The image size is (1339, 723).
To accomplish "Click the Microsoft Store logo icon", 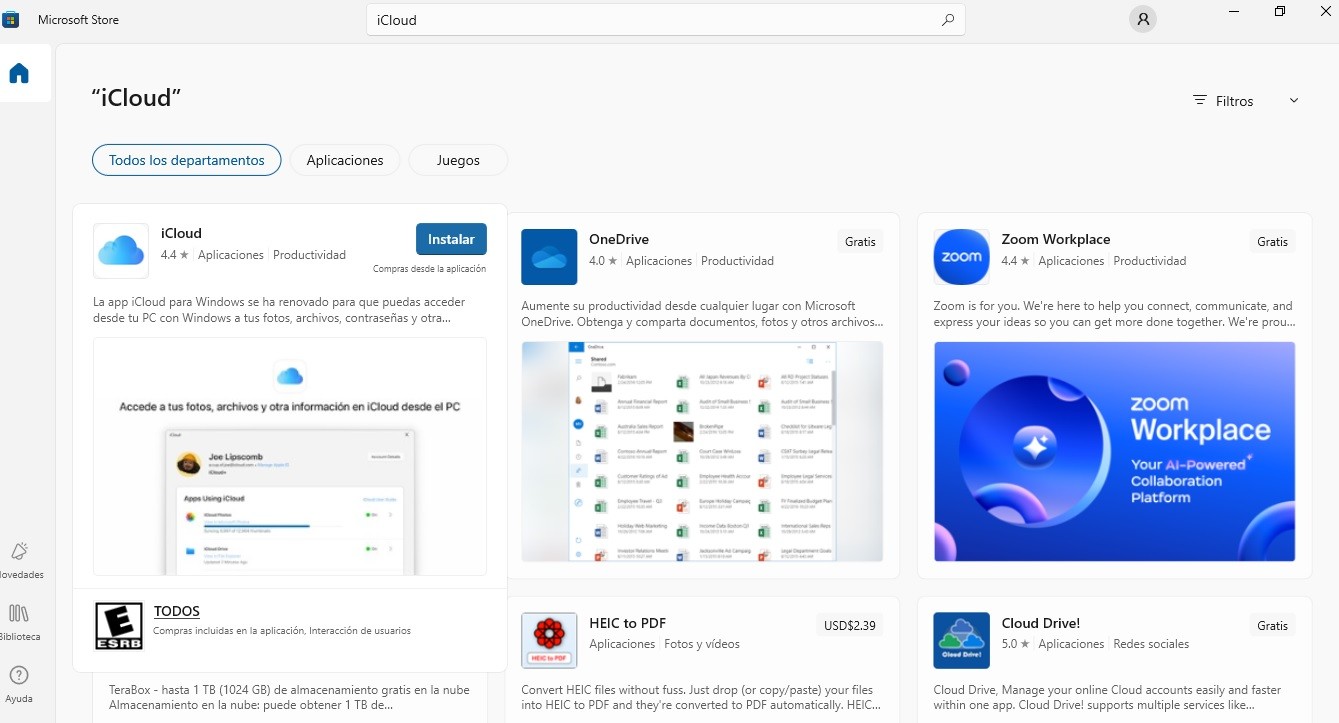I will pos(10,19).
